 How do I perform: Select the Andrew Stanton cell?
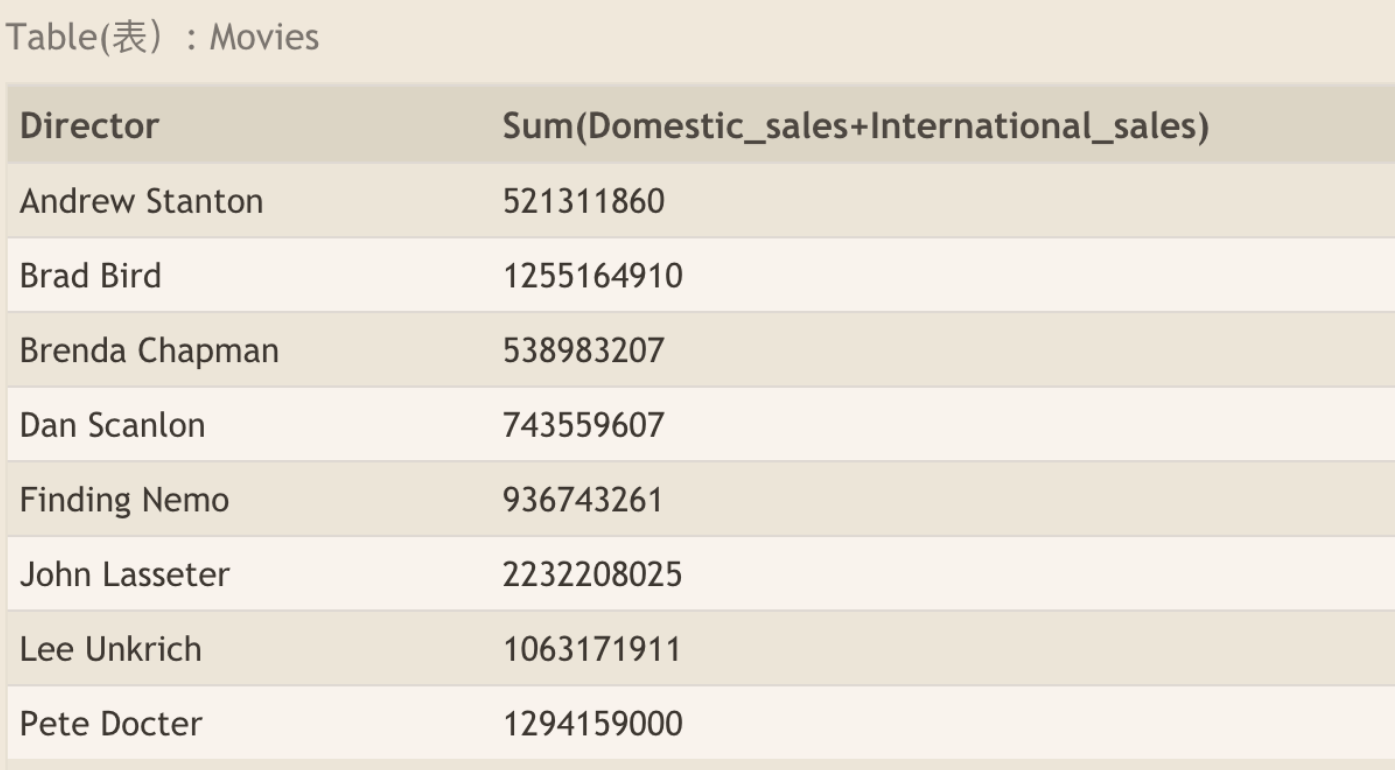(x=141, y=201)
